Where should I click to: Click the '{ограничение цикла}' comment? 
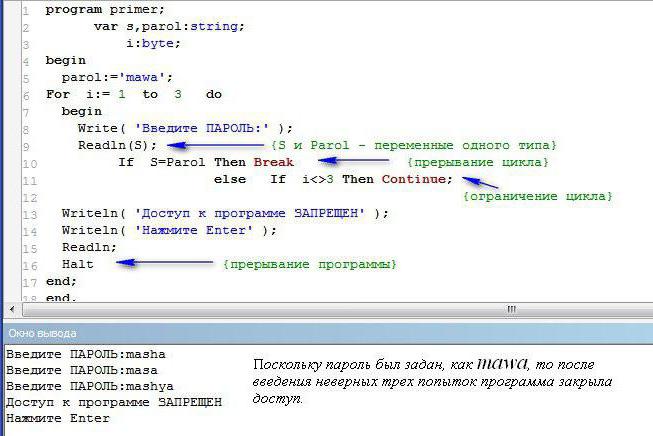(538, 196)
